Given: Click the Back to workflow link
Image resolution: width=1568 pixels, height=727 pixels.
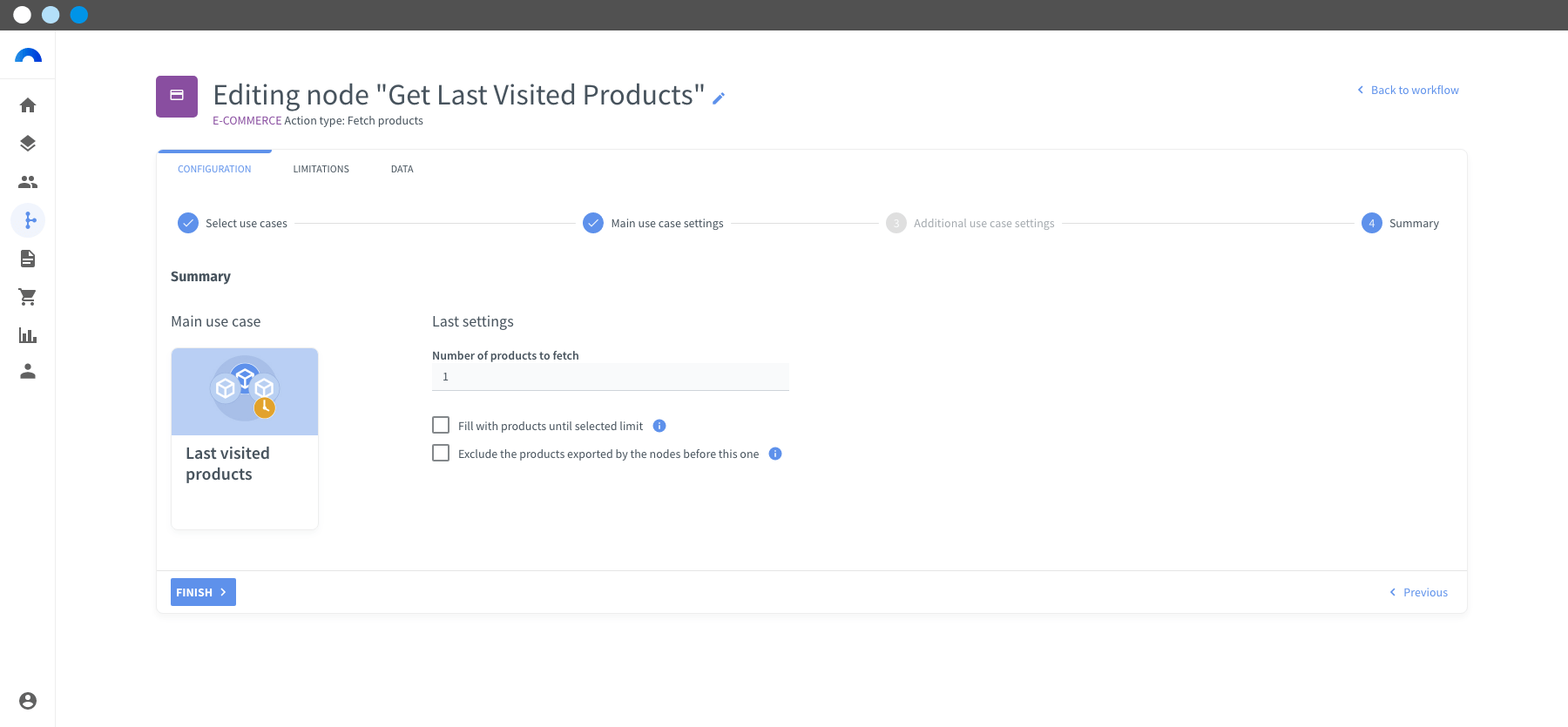Looking at the screenshot, I should coord(1408,90).
